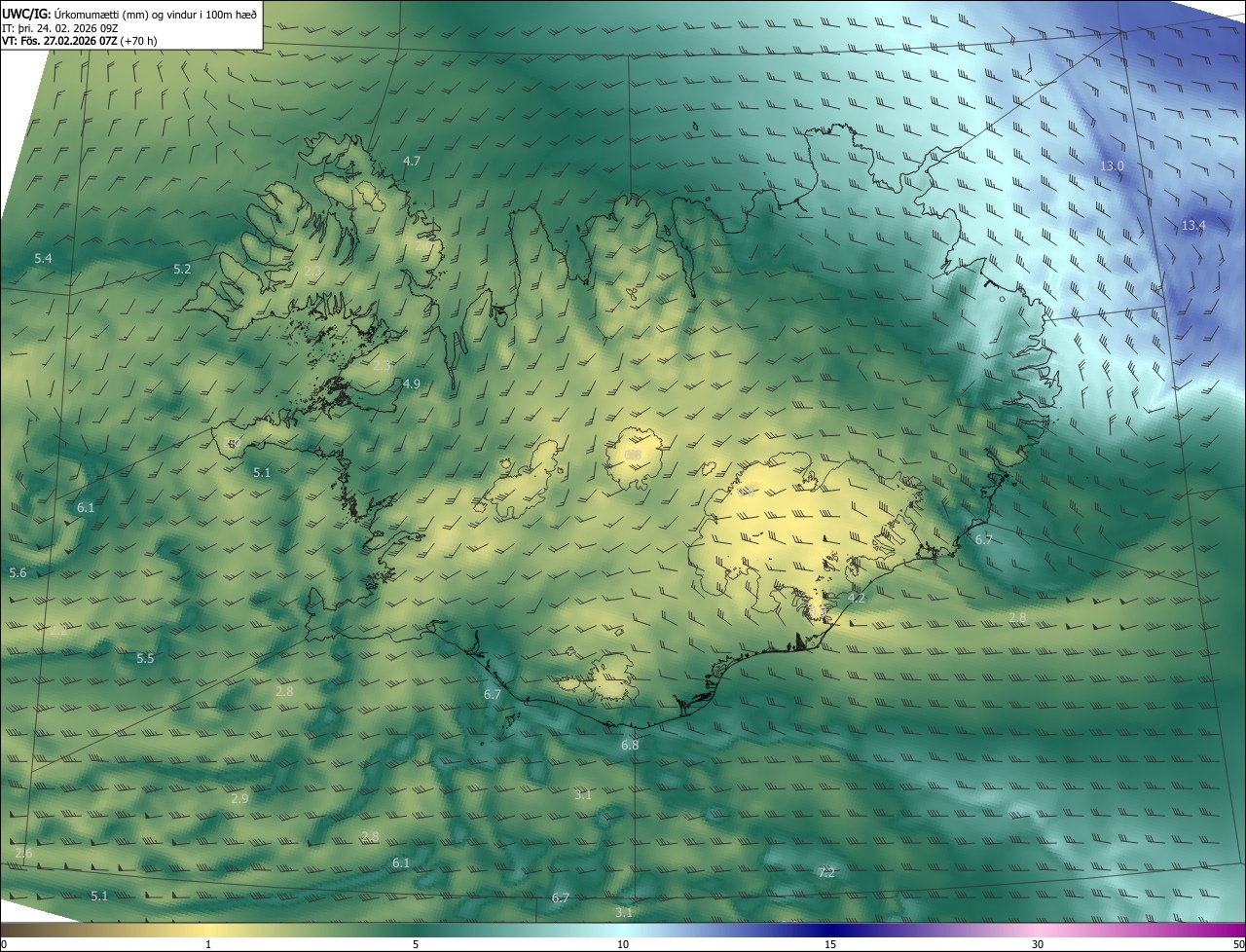Click the VT Fös. 27.02.2026 07Z (+70 h) line
1246x952 pixels.
[x=81, y=41]
